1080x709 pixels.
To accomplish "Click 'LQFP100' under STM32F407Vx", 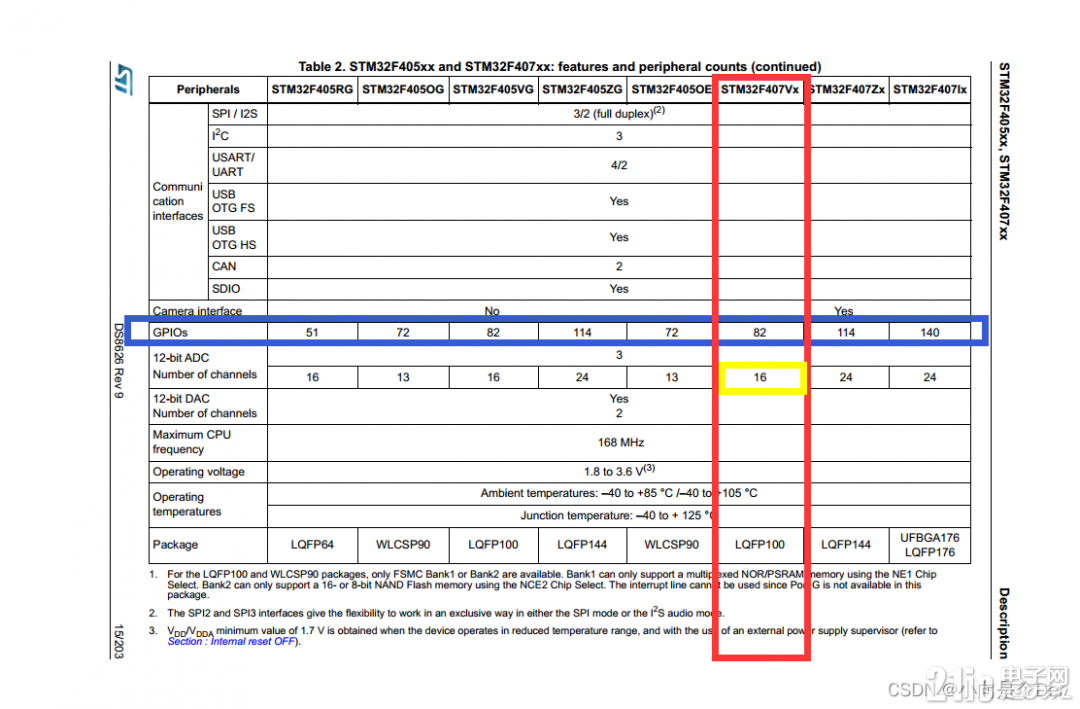I will tap(760, 545).
